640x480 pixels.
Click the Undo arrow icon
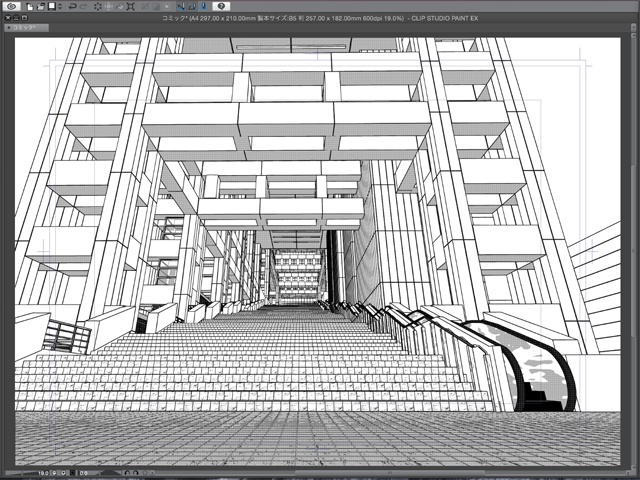coord(73,7)
